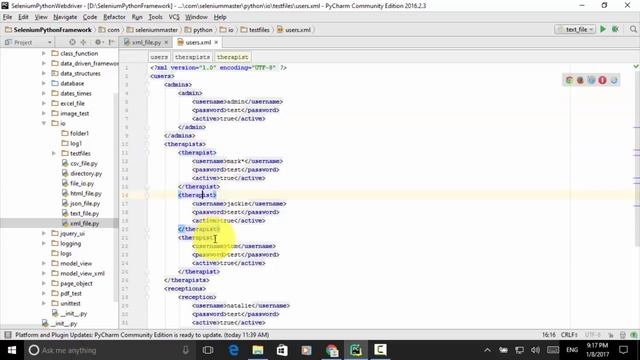Expand the jquery_ui folder
640x360 pixels.
pyautogui.click(x=44, y=233)
